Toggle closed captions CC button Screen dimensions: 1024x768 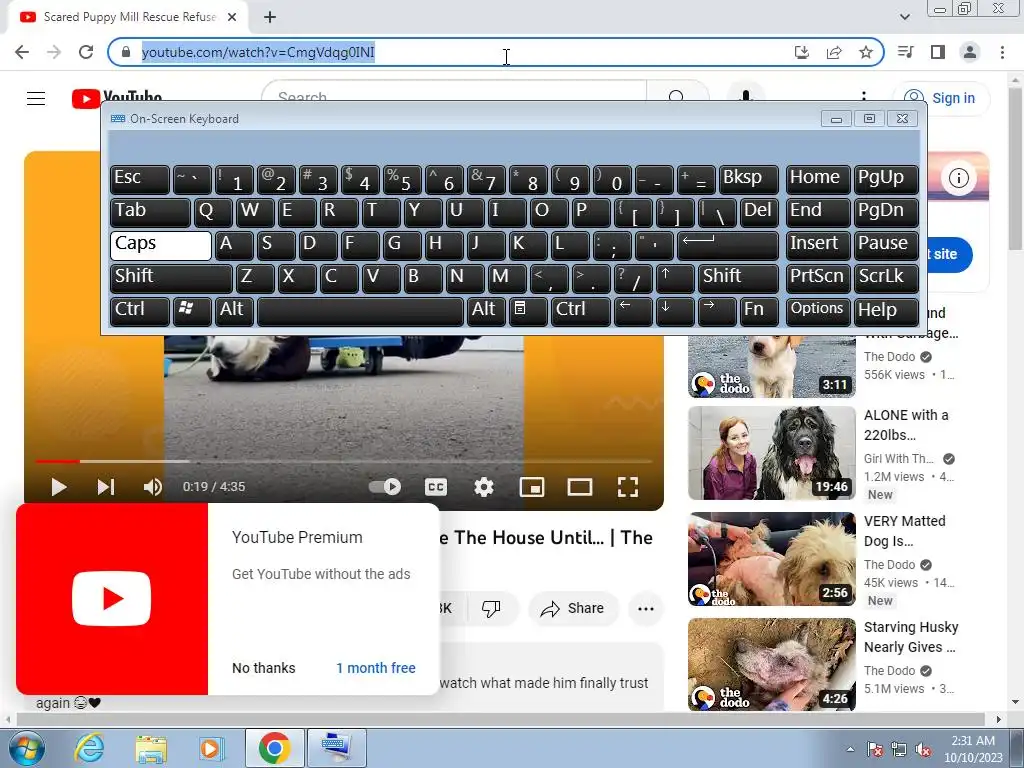pyautogui.click(x=436, y=487)
